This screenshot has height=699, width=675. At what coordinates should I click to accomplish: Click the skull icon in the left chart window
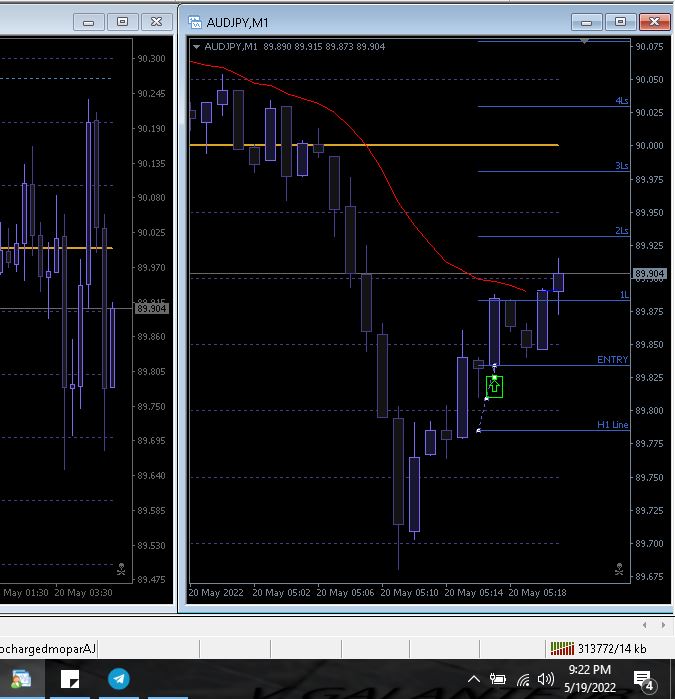(x=121, y=569)
